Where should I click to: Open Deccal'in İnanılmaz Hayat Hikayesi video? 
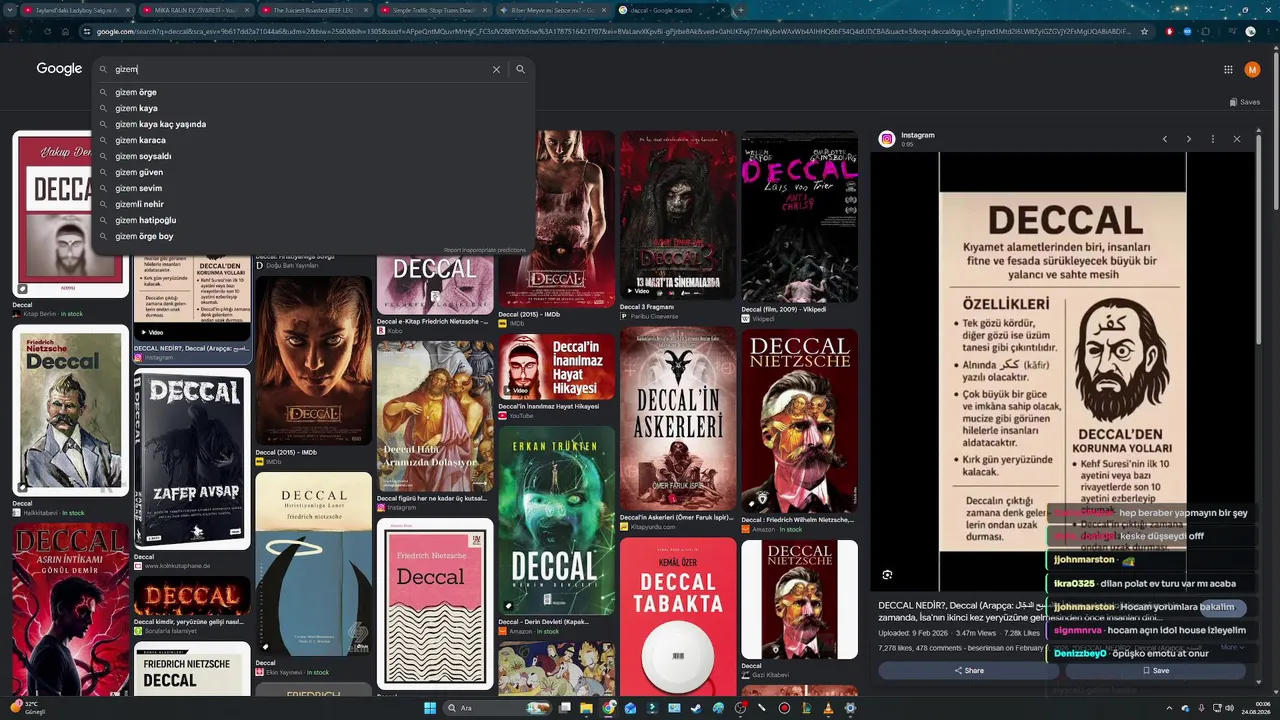(557, 367)
